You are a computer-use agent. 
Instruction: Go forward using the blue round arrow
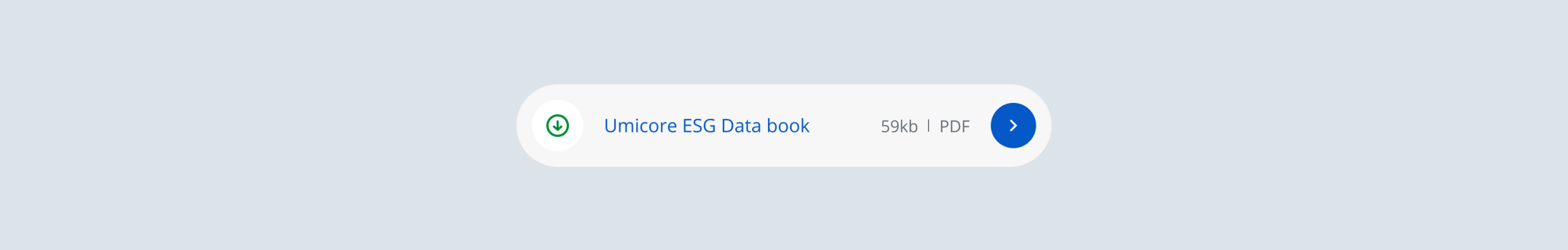tap(1013, 126)
